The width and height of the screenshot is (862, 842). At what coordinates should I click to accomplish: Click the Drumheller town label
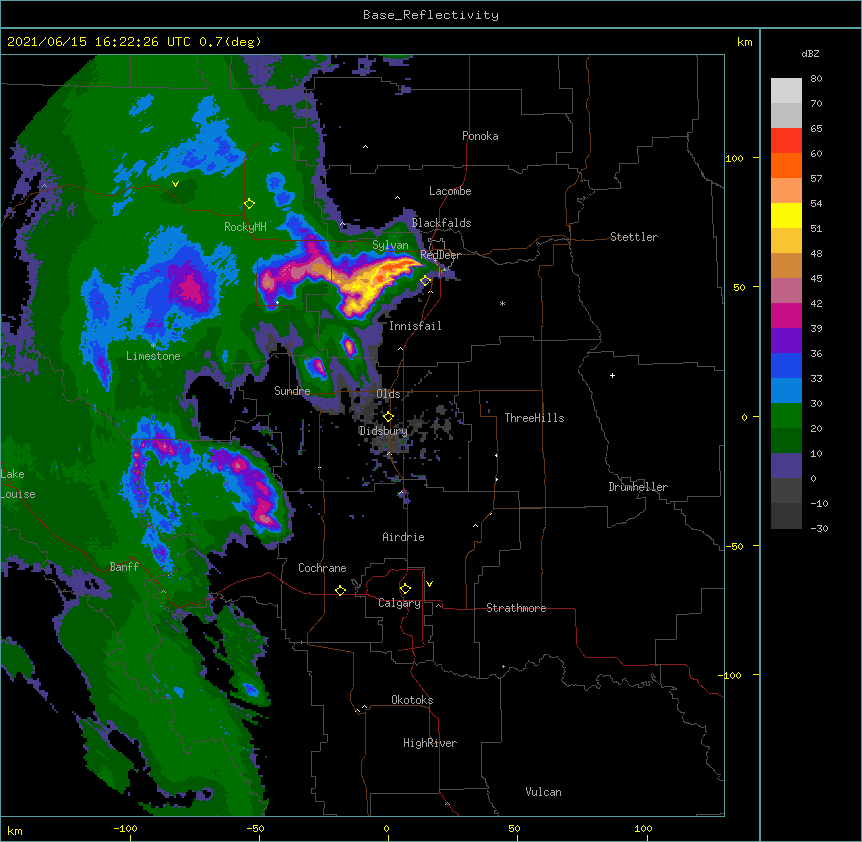point(638,487)
